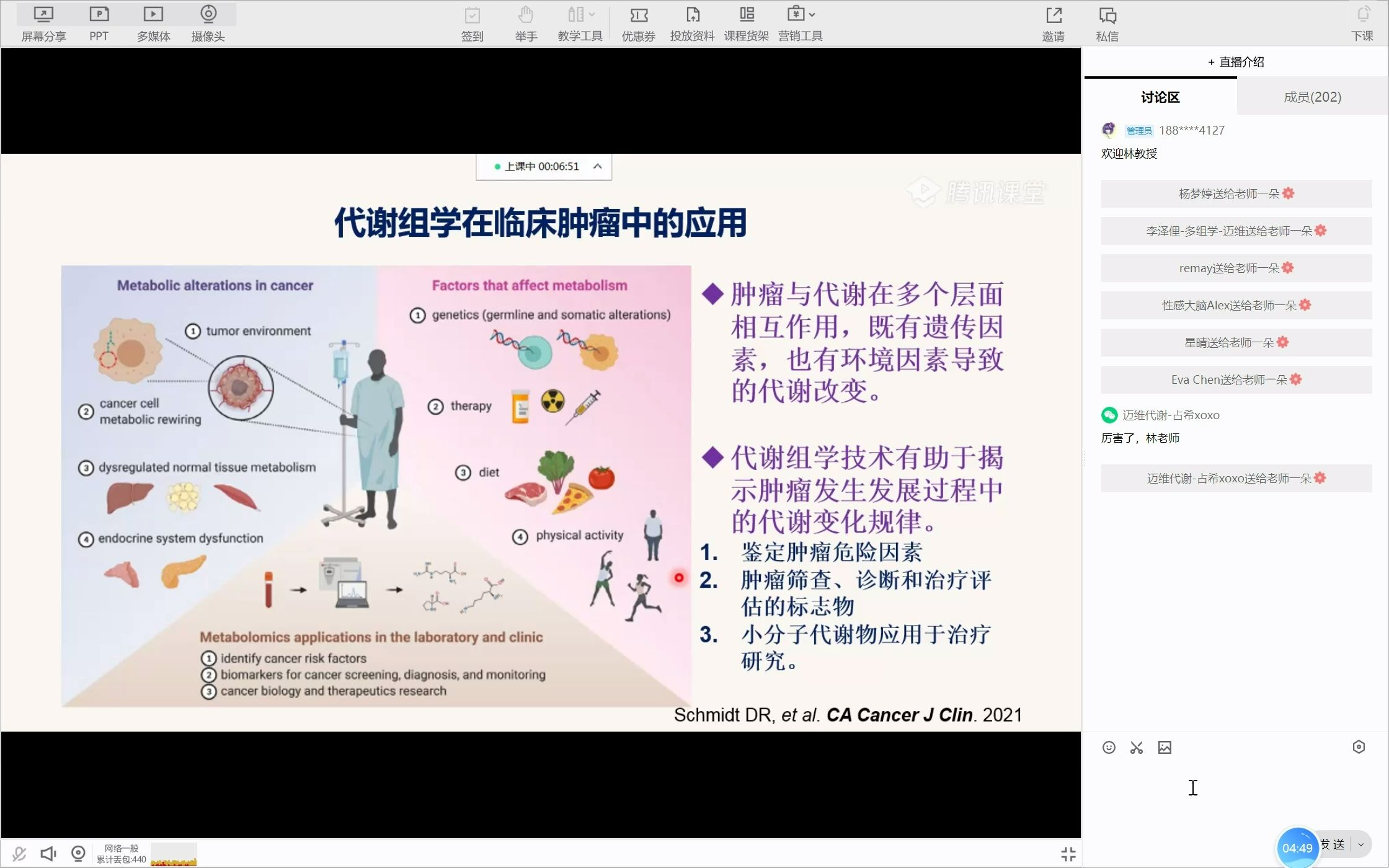This screenshot has width=1389, height=868.
Task: Select 杨梦婷送给老师一朵 gift notice
Action: tap(1236, 193)
